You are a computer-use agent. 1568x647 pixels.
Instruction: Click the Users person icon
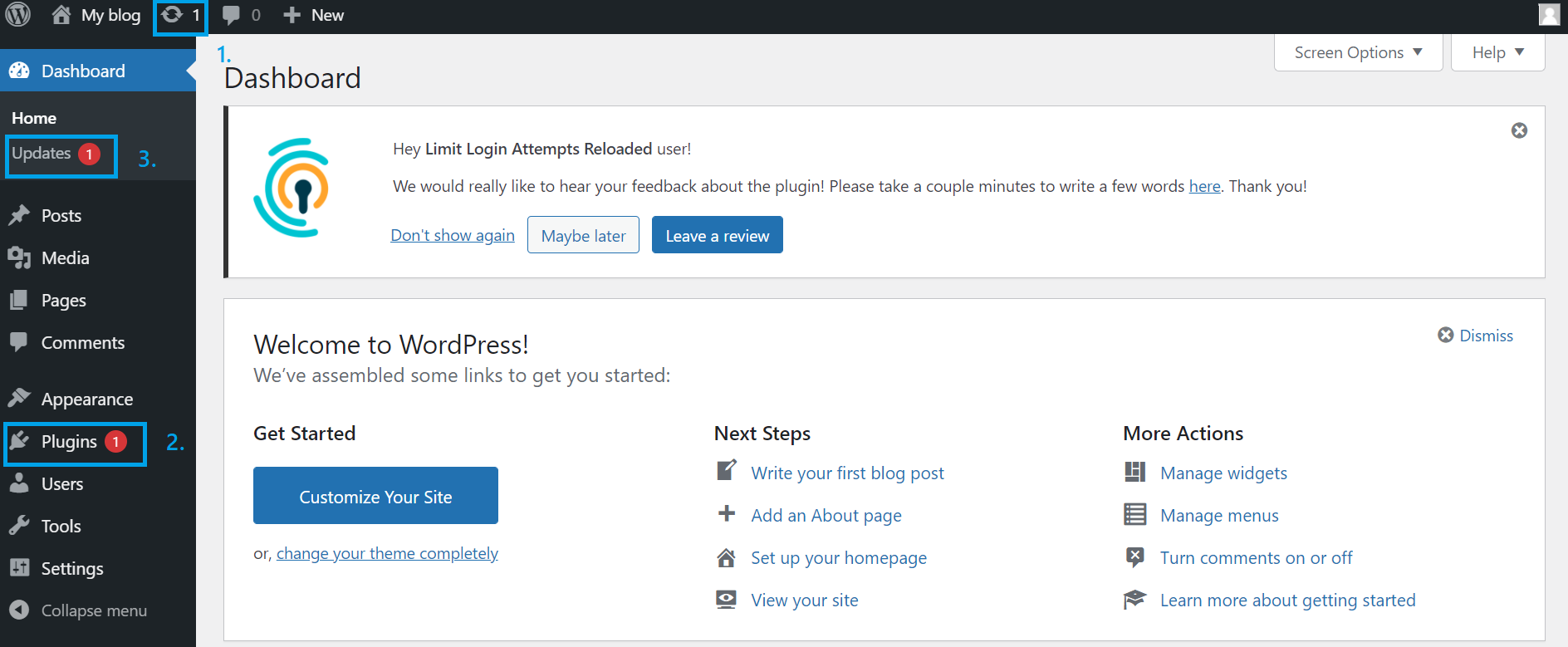(x=19, y=484)
